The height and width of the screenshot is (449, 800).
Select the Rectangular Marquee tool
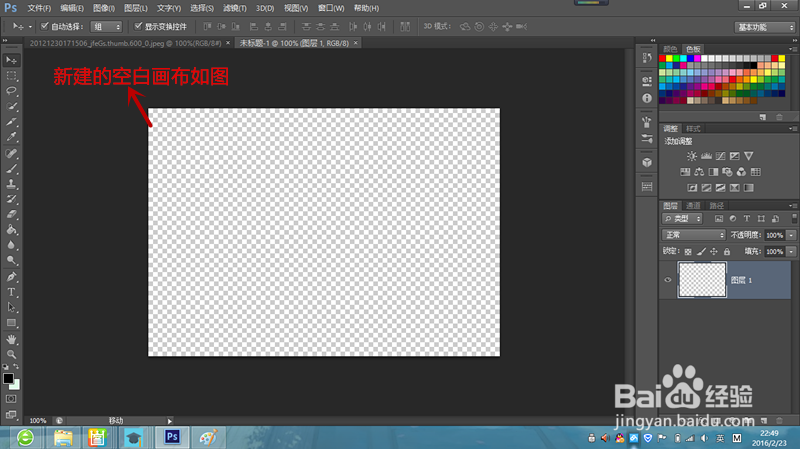click(11, 76)
